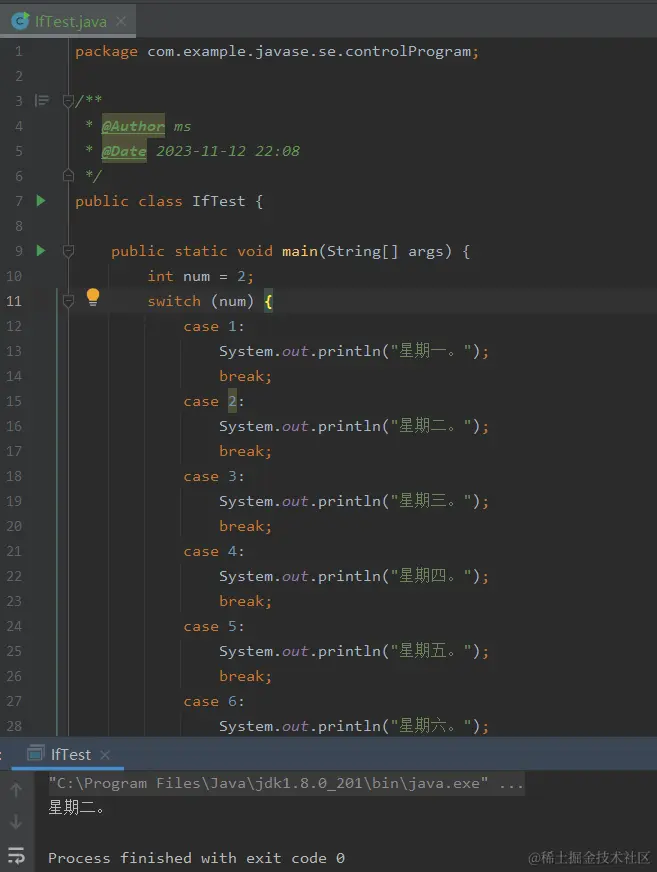The width and height of the screenshot is (657, 872).
Task: Collapse the Javadoc comment at line 3
Action: pos(68,101)
